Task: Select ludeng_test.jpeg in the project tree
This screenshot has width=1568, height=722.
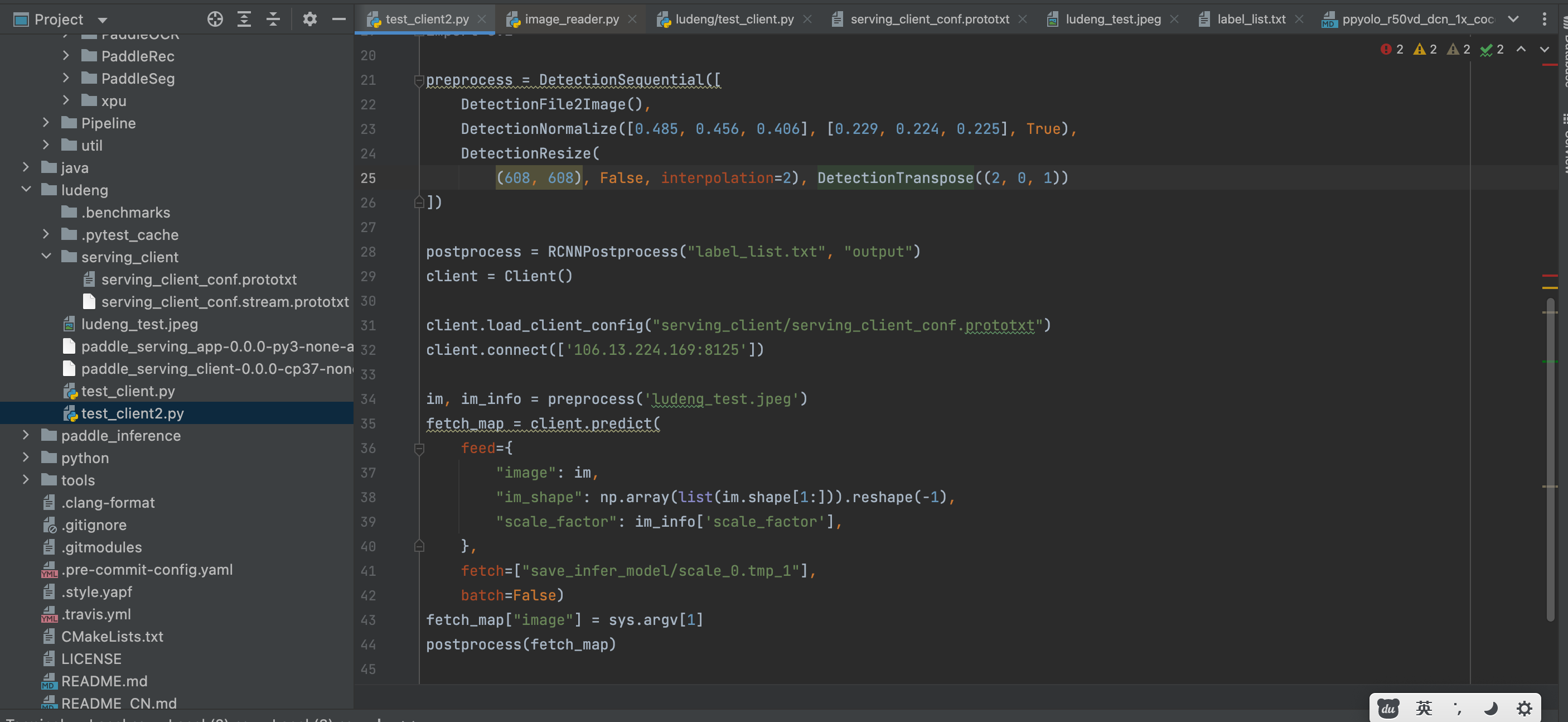Action: pos(139,324)
